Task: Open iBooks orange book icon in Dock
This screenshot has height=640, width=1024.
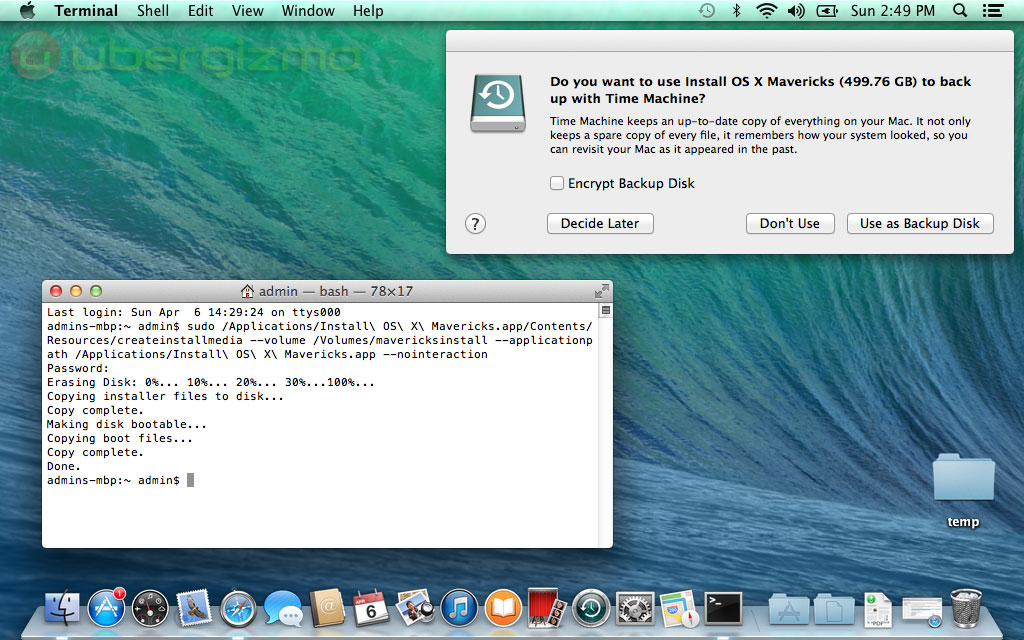Action: (503, 608)
